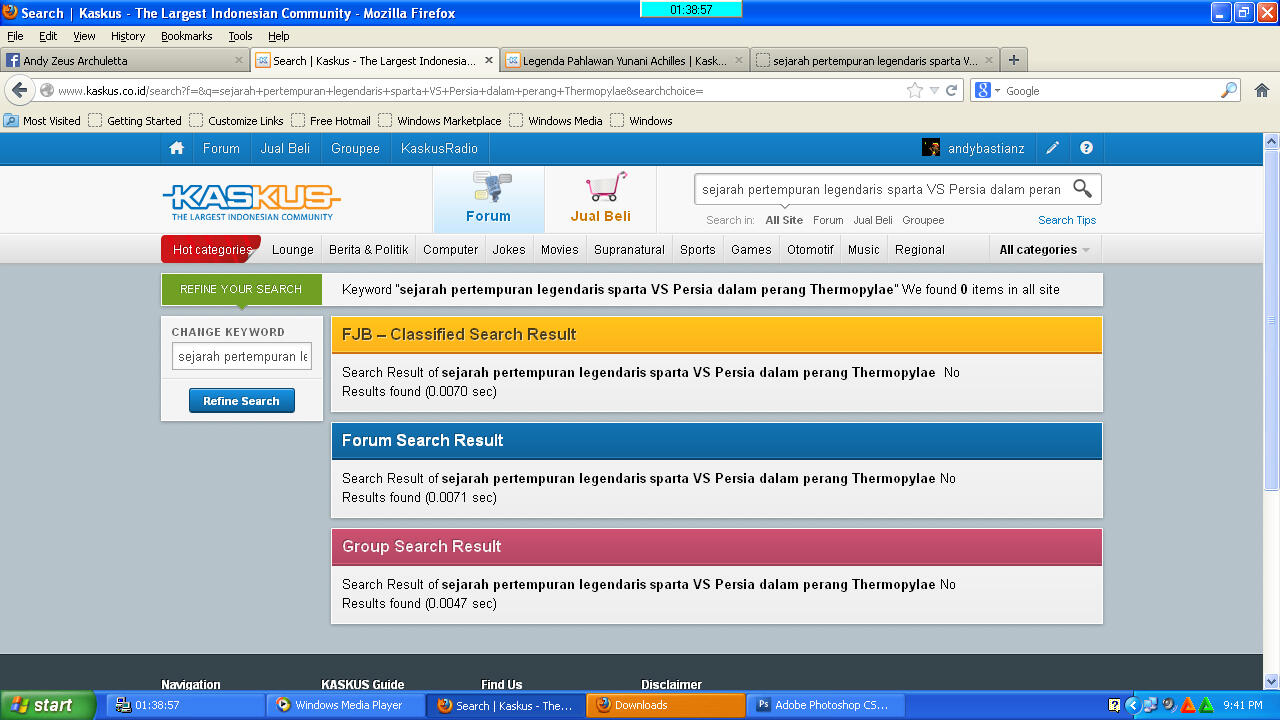
Task: Open the Search Tips link
Action: tap(1067, 220)
